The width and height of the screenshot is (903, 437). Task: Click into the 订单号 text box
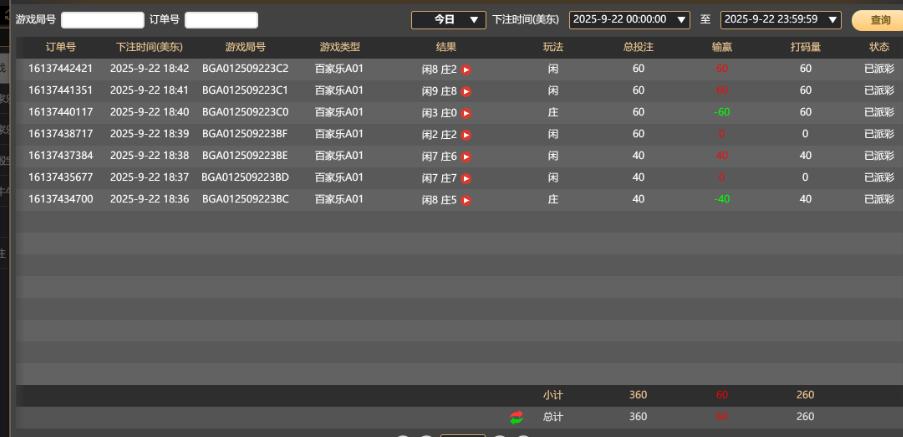(221, 20)
